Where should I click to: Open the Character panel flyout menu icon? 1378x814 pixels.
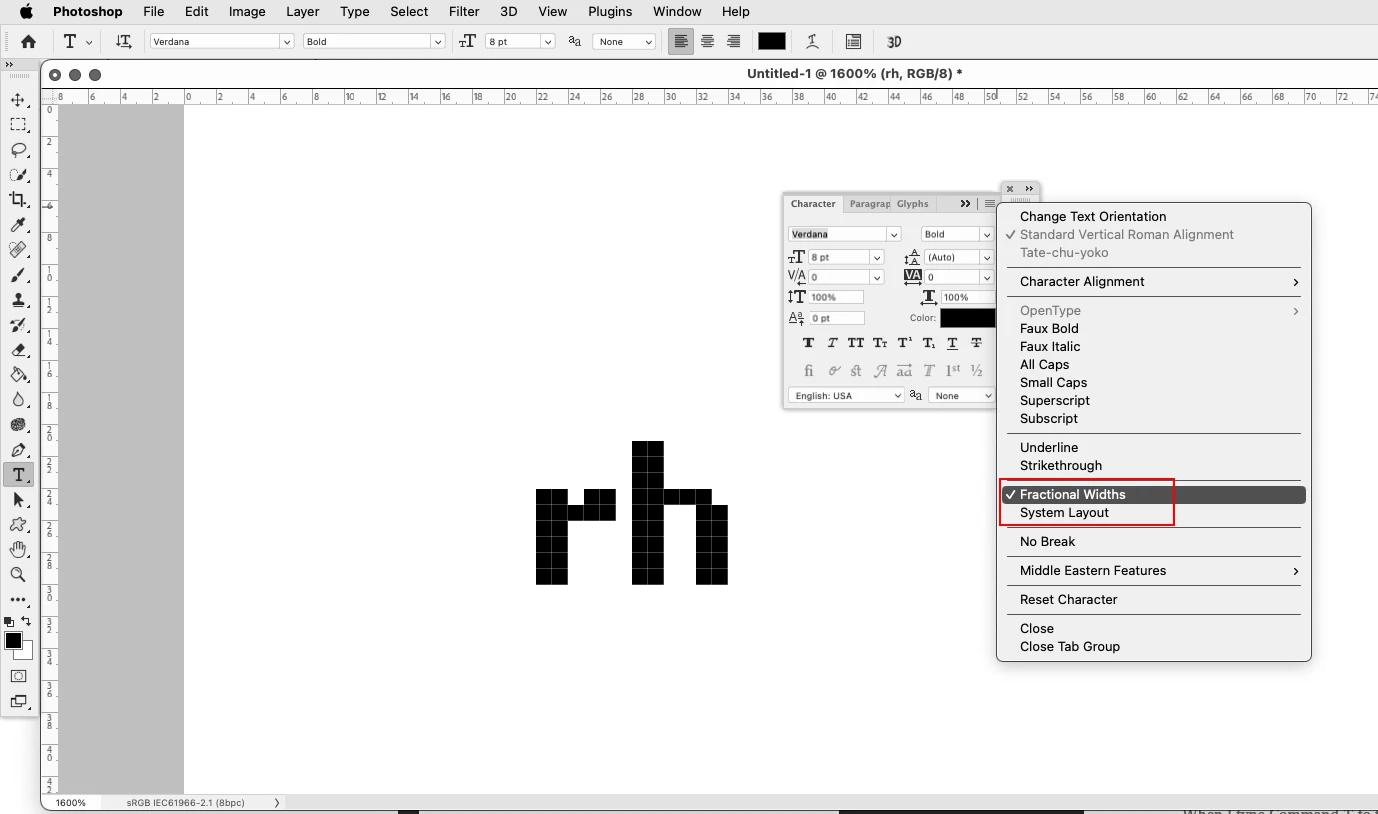coord(989,203)
